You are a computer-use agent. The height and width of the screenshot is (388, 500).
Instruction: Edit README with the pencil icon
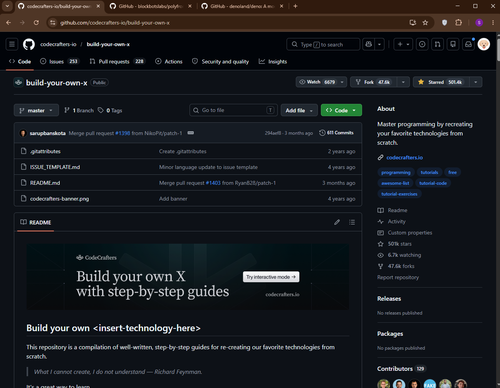(337, 222)
